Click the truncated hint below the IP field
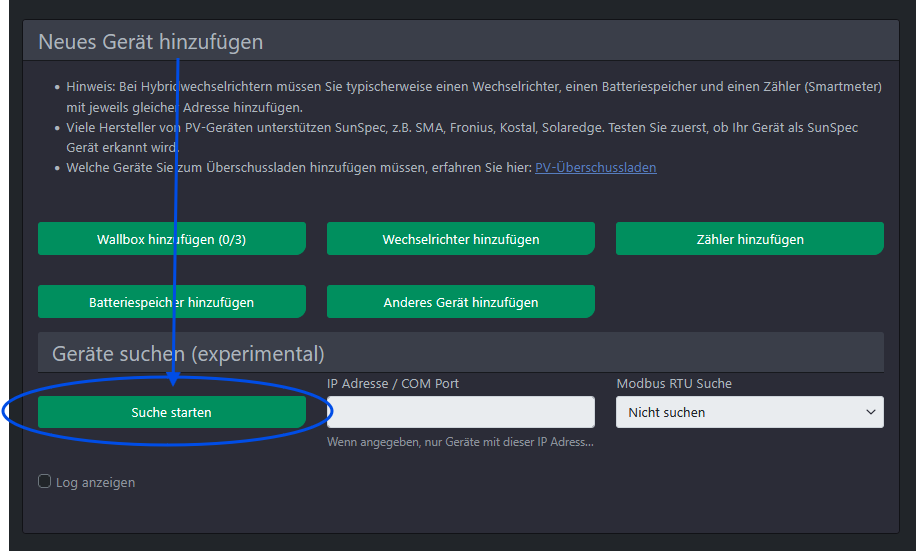This screenshot has width=916, height=551. coord(460,442)
